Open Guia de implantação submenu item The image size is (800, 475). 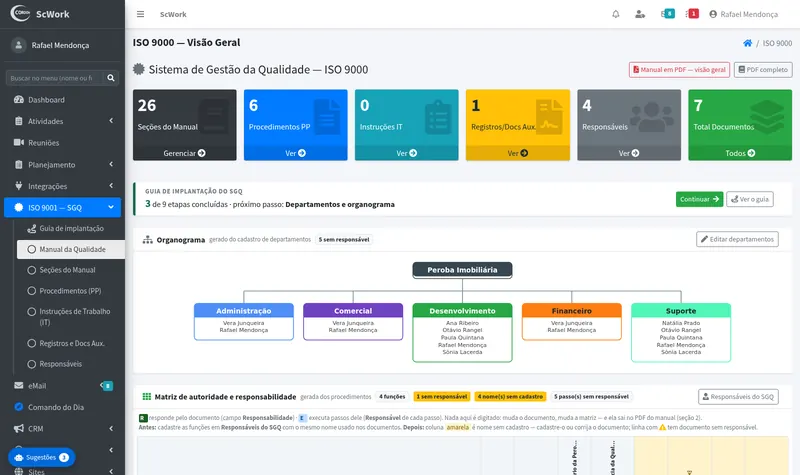70,229
